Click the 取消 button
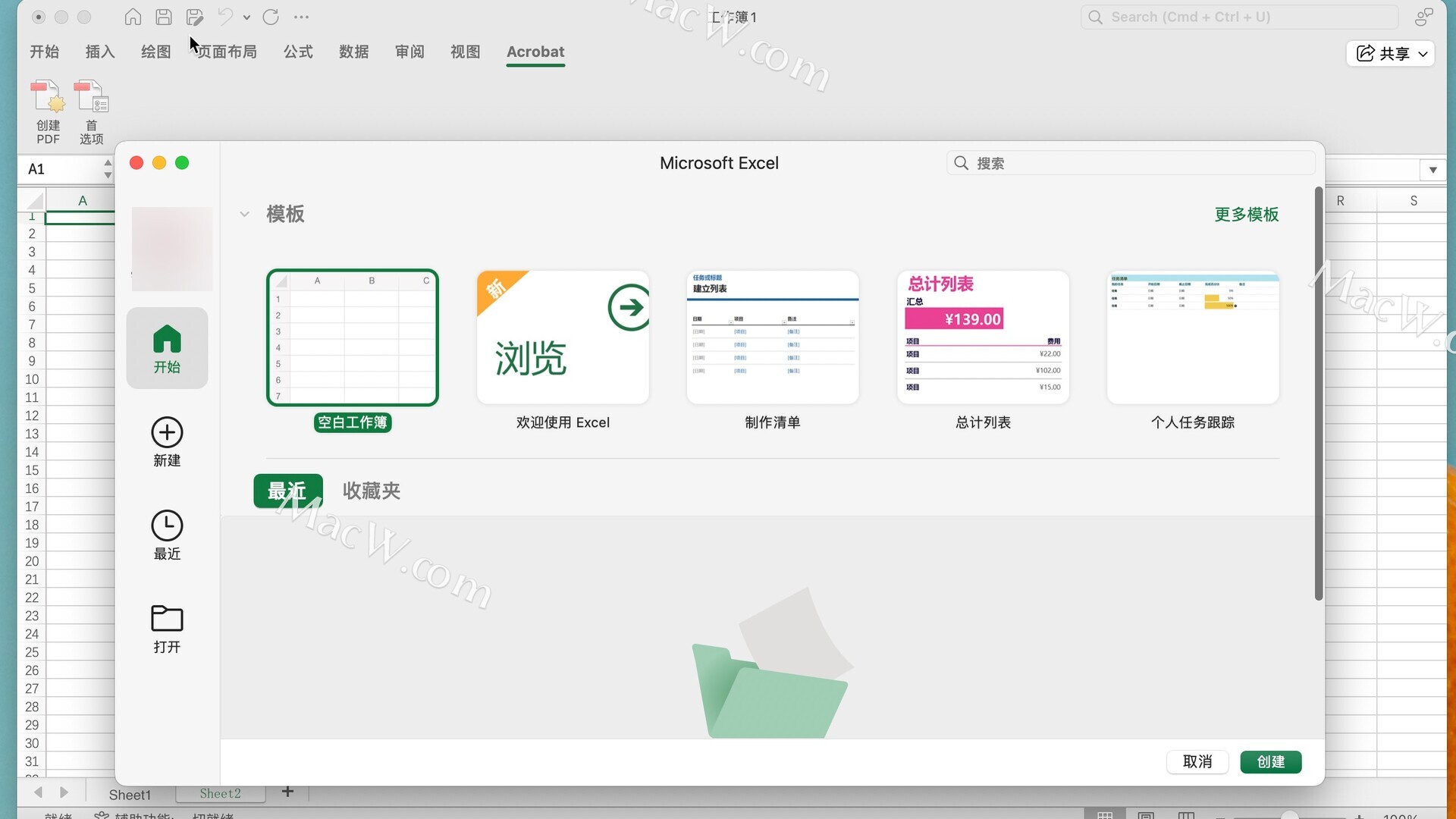The height and width of the screenshot is (819, 1456). (x=1197, y=761)
